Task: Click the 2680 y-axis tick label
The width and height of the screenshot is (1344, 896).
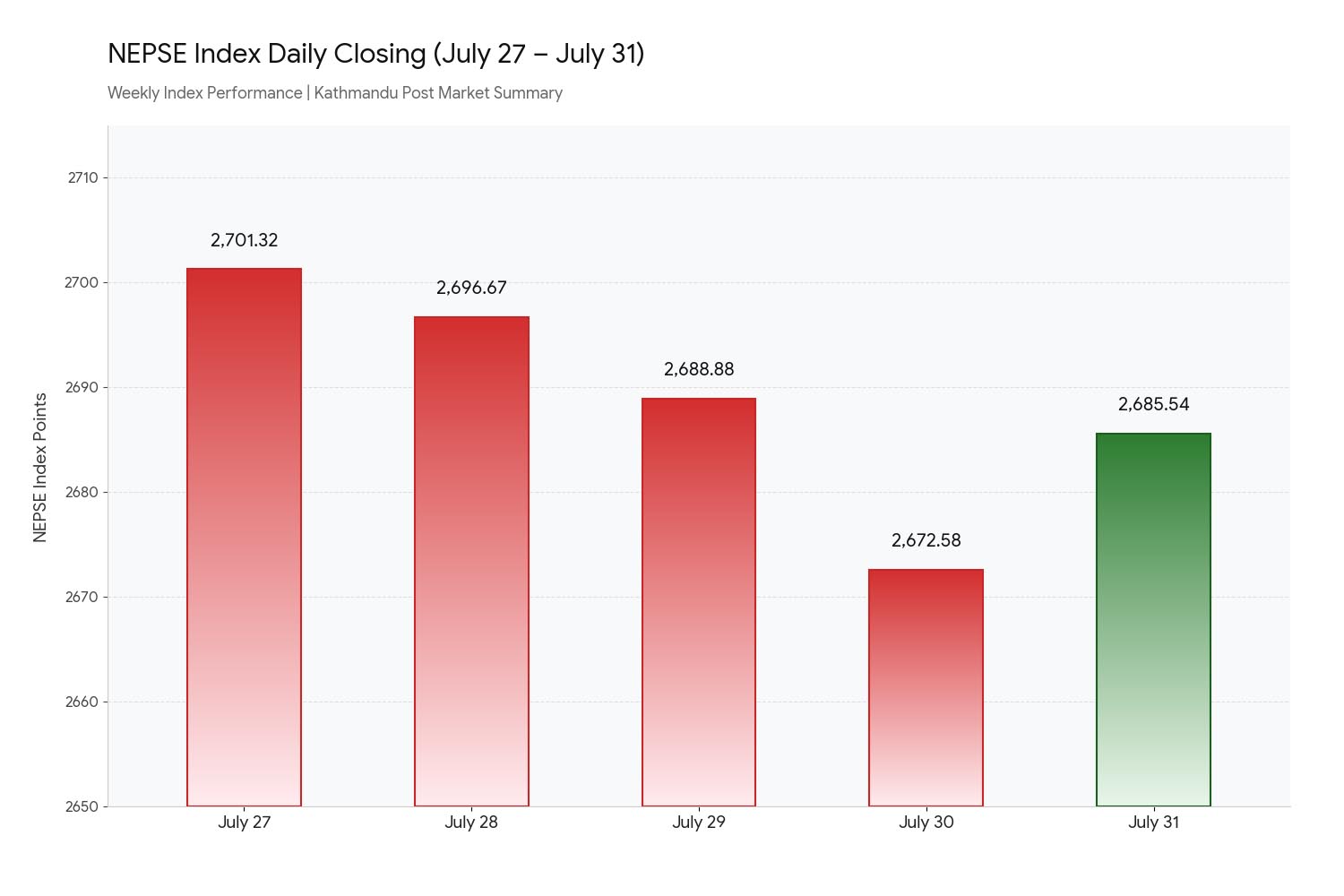Action: 82,492
